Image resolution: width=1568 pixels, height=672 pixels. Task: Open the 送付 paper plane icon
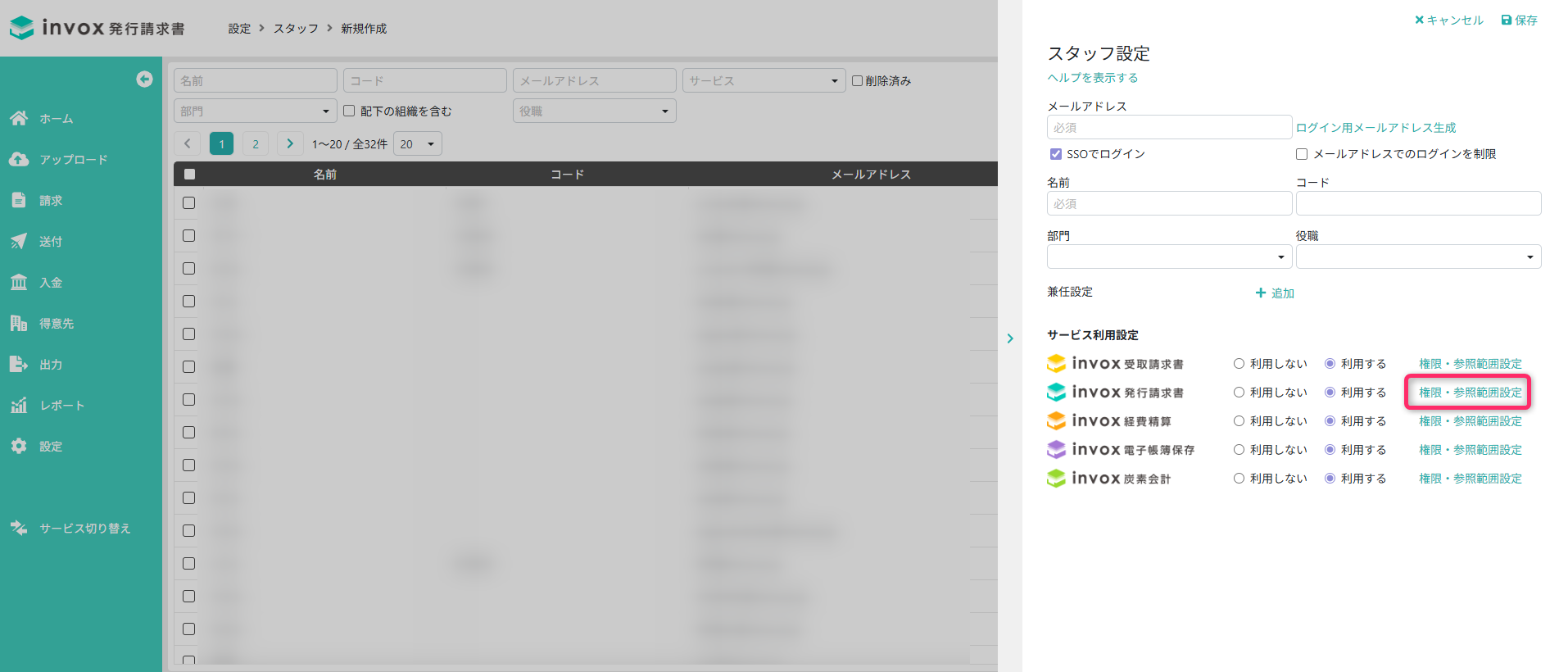19,241
